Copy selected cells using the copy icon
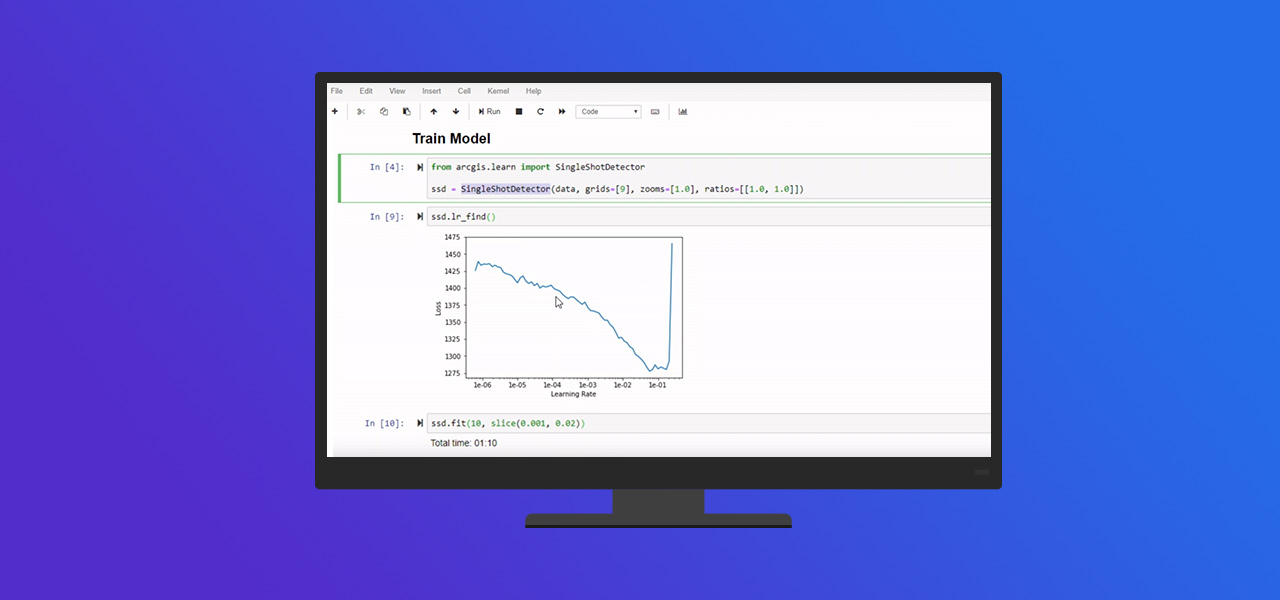 pyautogui.click(x=384, y=112)
